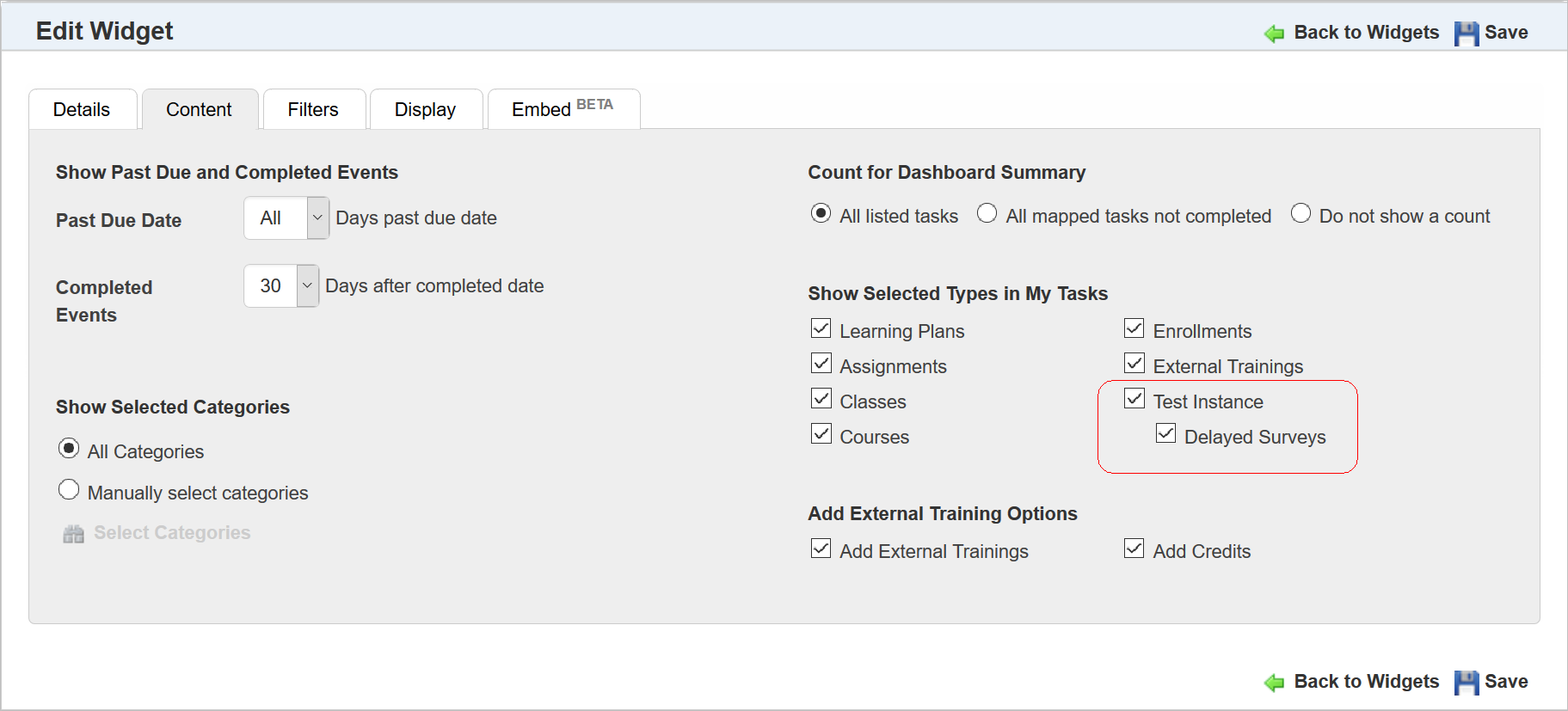1568x711 pixels.
Task: Uncheck the Learning Plans checkbox
Action: 821,329
